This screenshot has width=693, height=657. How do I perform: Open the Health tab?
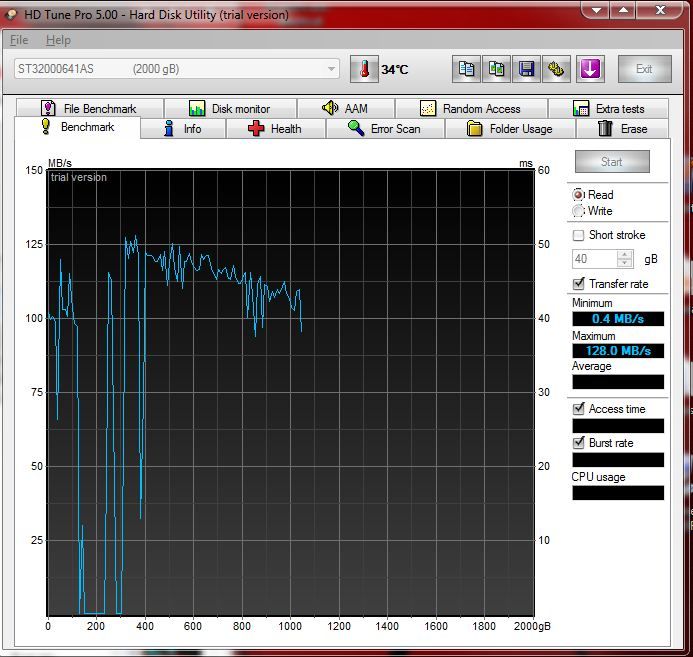tap(276, 129)
